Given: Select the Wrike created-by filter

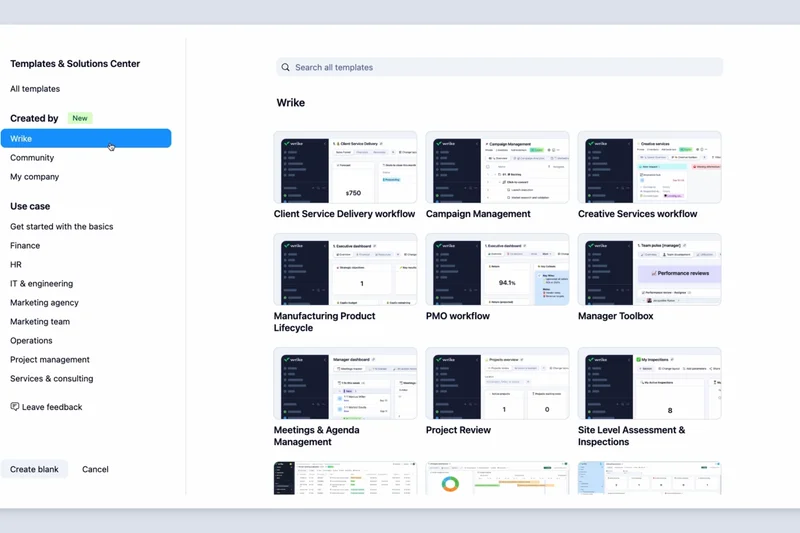Looking at the screenshot, I should pos(85,139).
